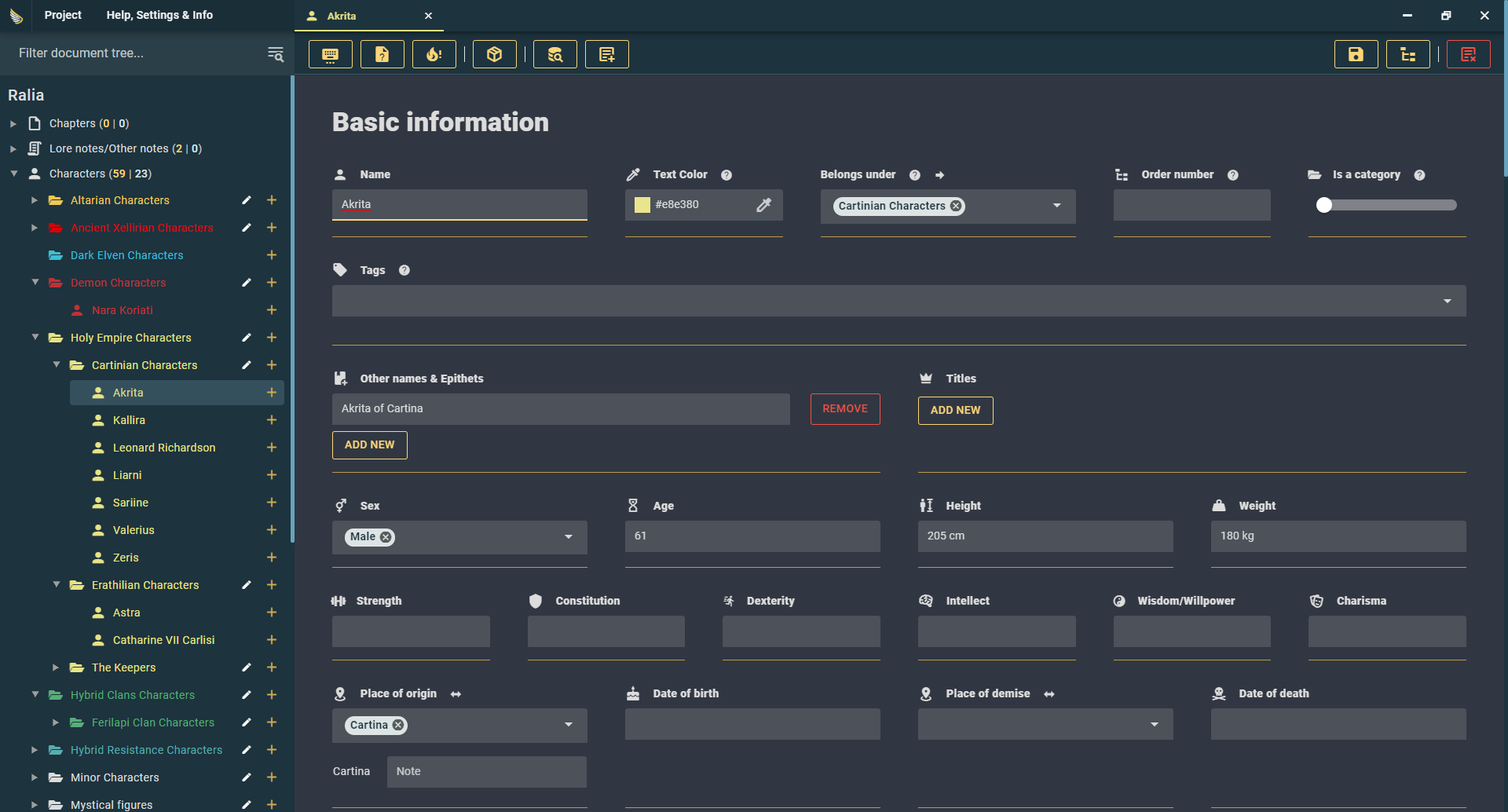The image size is (1508, 812).
Task: Click the red delete document icon
Action: click(x=1468, y=54)
